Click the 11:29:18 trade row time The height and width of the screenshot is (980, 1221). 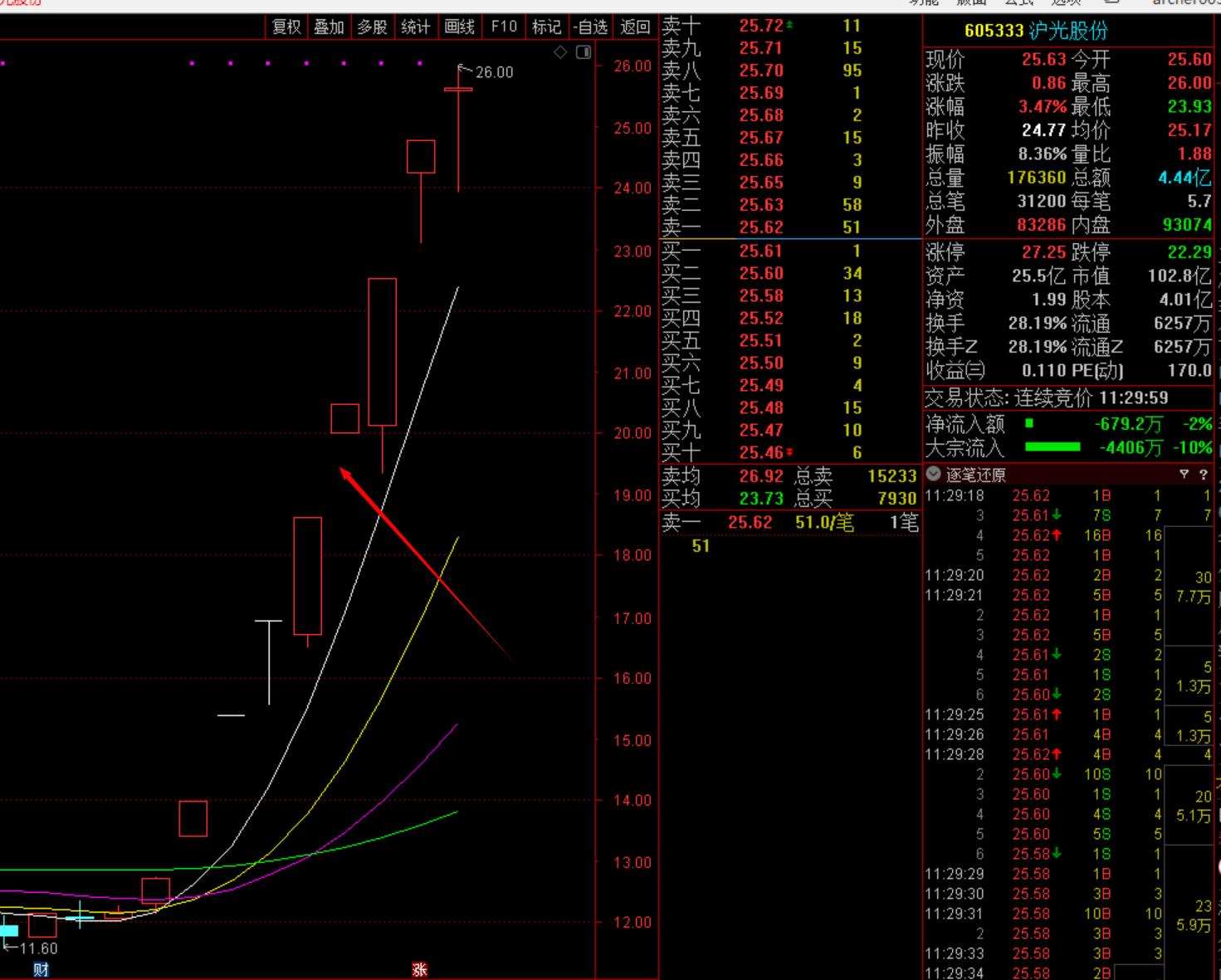coord(955,495)
